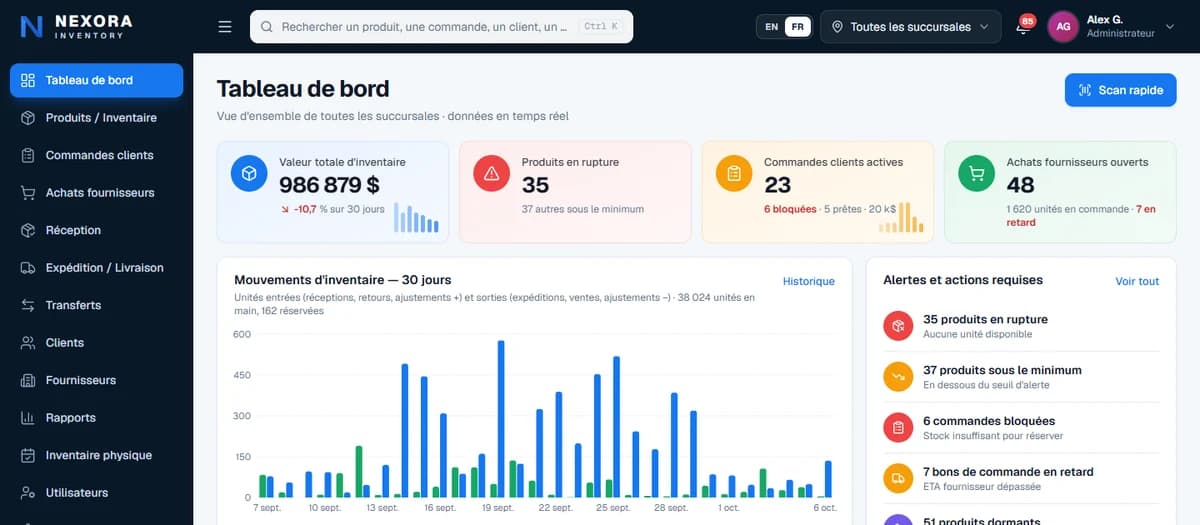Viewport: 1200px width, 525px height.
Task: Open the Tableau de bord menu item
Action: point(96,80)
